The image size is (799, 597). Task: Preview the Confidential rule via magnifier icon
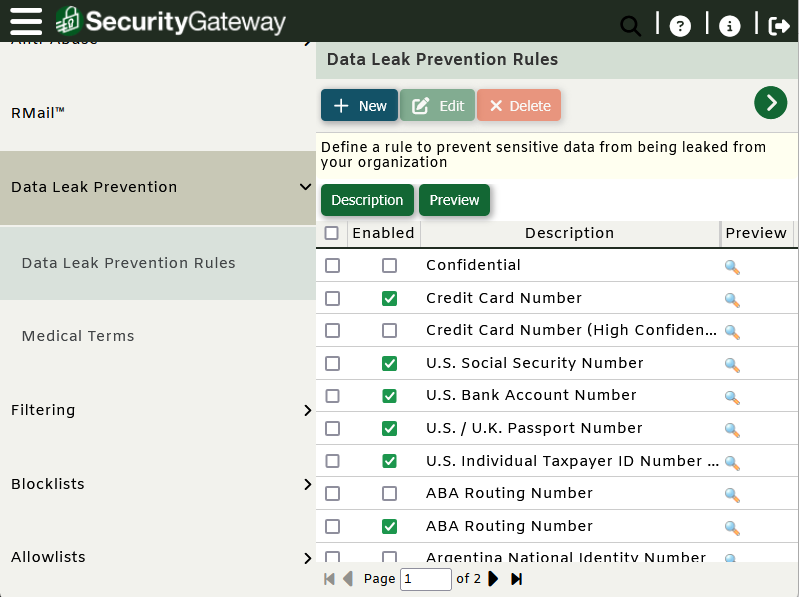coord(732,267)
